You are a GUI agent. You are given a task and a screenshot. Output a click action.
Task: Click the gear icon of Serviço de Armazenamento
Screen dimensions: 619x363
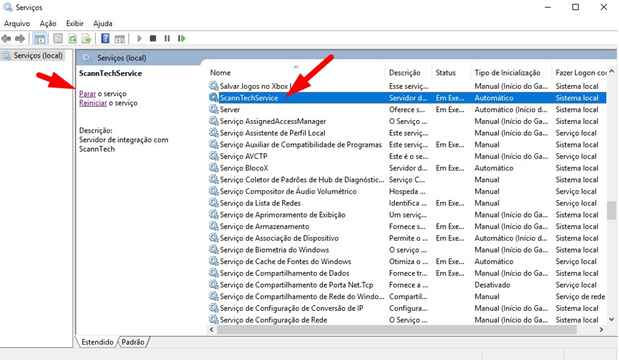click(x=214, y=226)
